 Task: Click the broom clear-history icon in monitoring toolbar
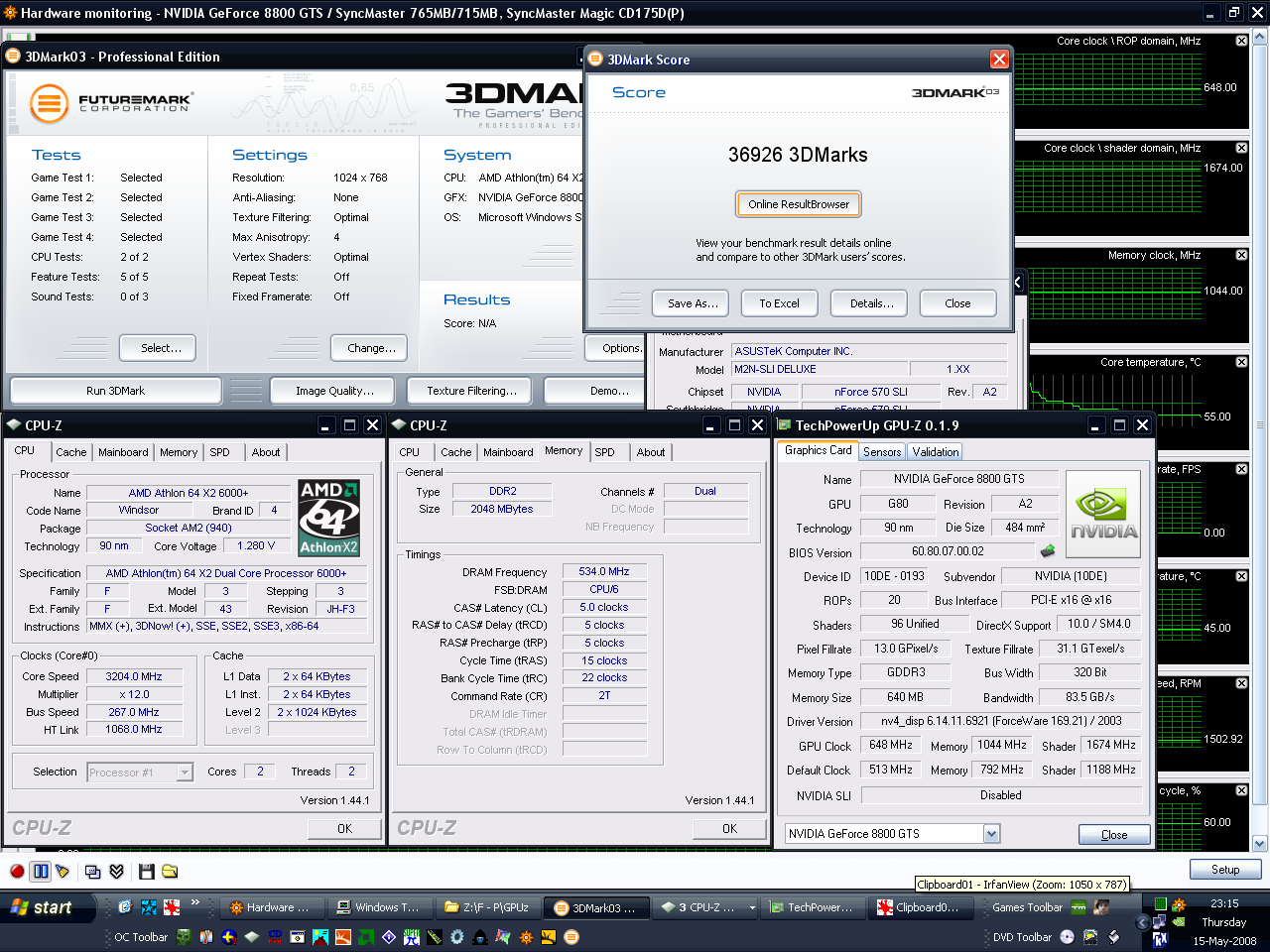click(63, 871)
